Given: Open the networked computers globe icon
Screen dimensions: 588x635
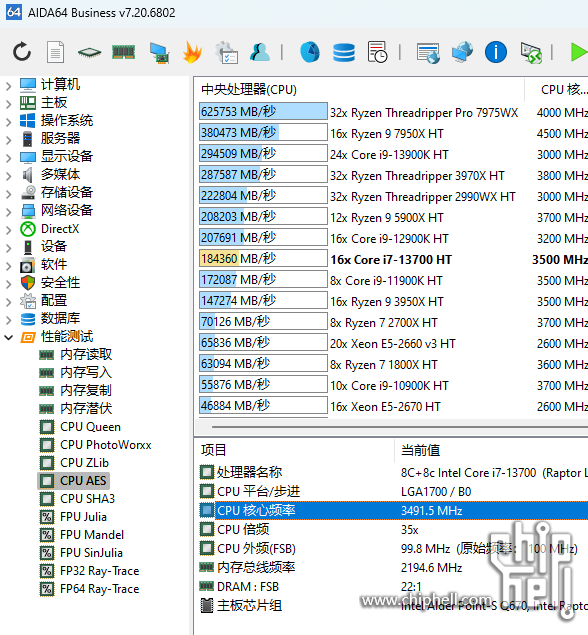Looking at the screenshot, I should click(462, 52).
